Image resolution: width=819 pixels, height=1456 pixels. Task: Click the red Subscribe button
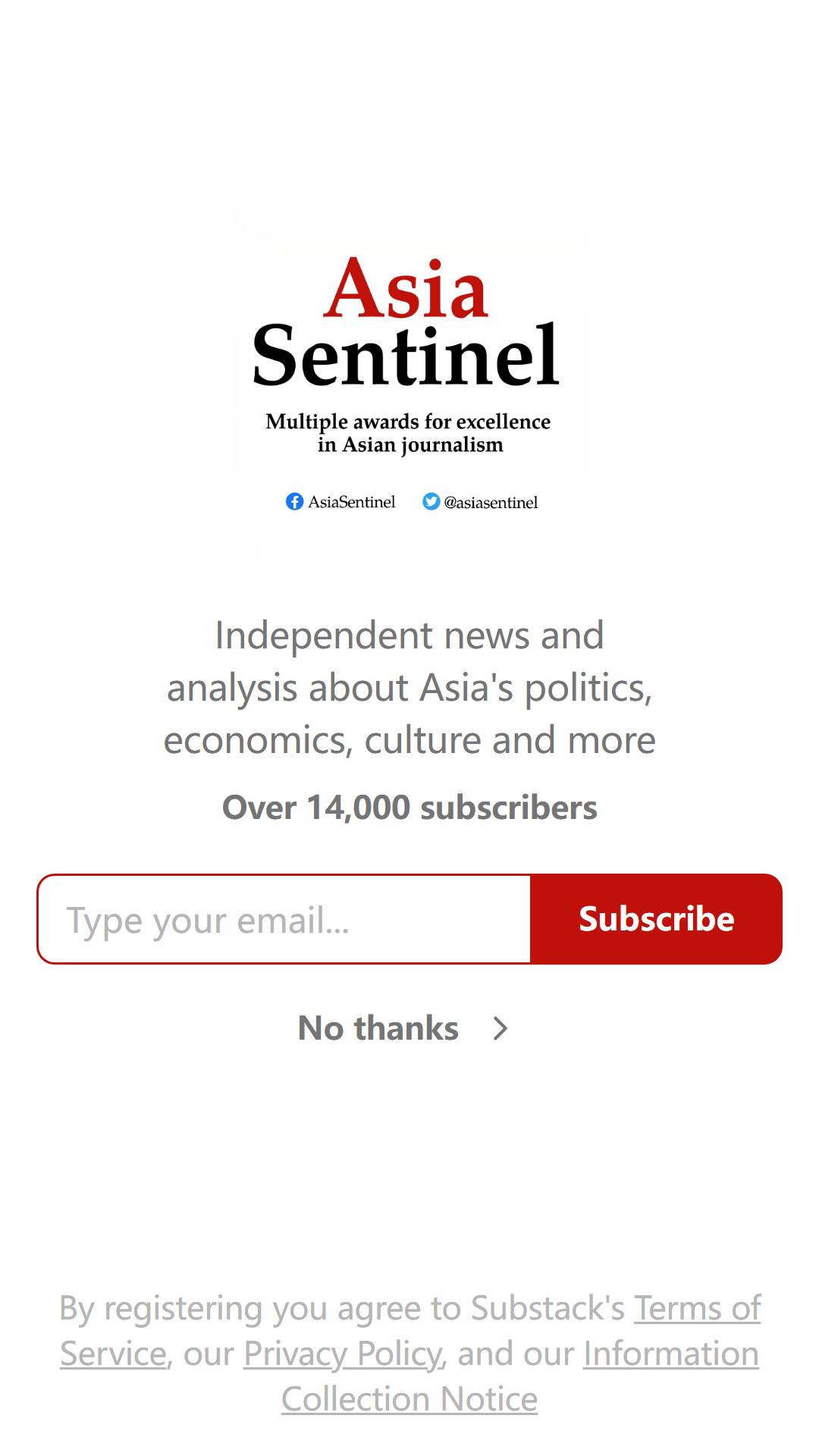click(656, 919)
